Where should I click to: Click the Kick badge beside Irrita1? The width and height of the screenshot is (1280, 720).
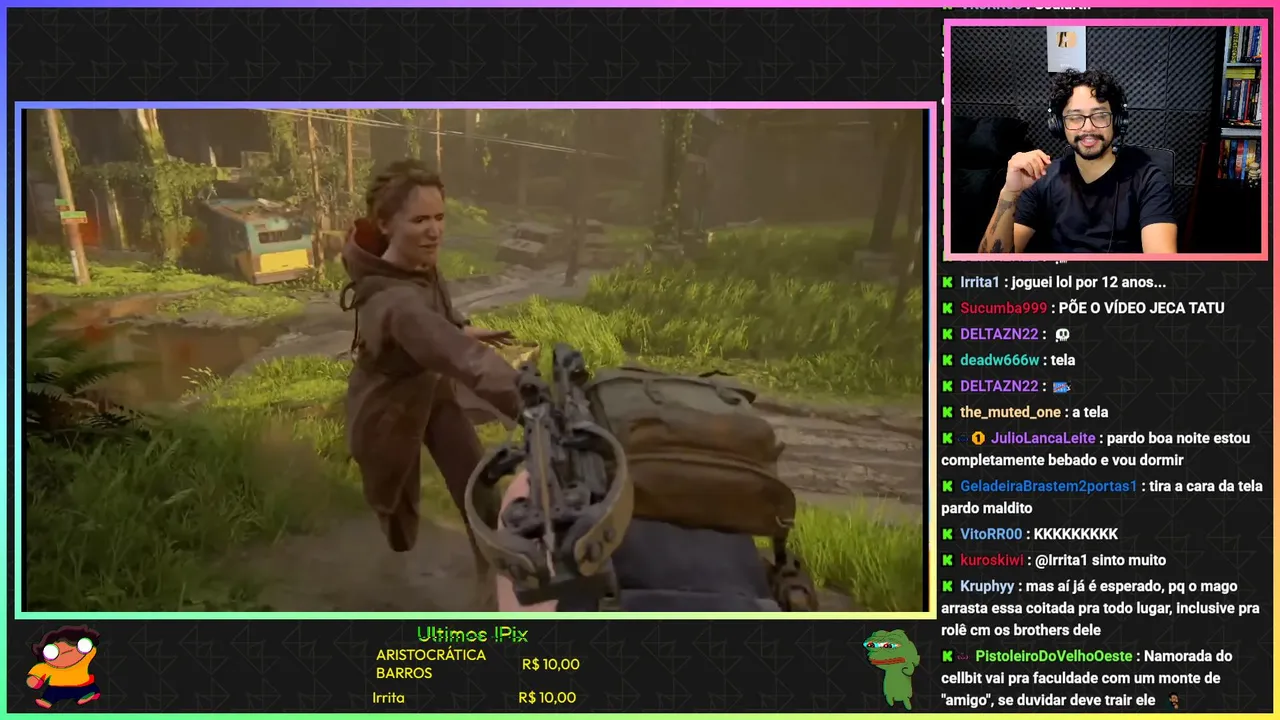click(947, 282)
